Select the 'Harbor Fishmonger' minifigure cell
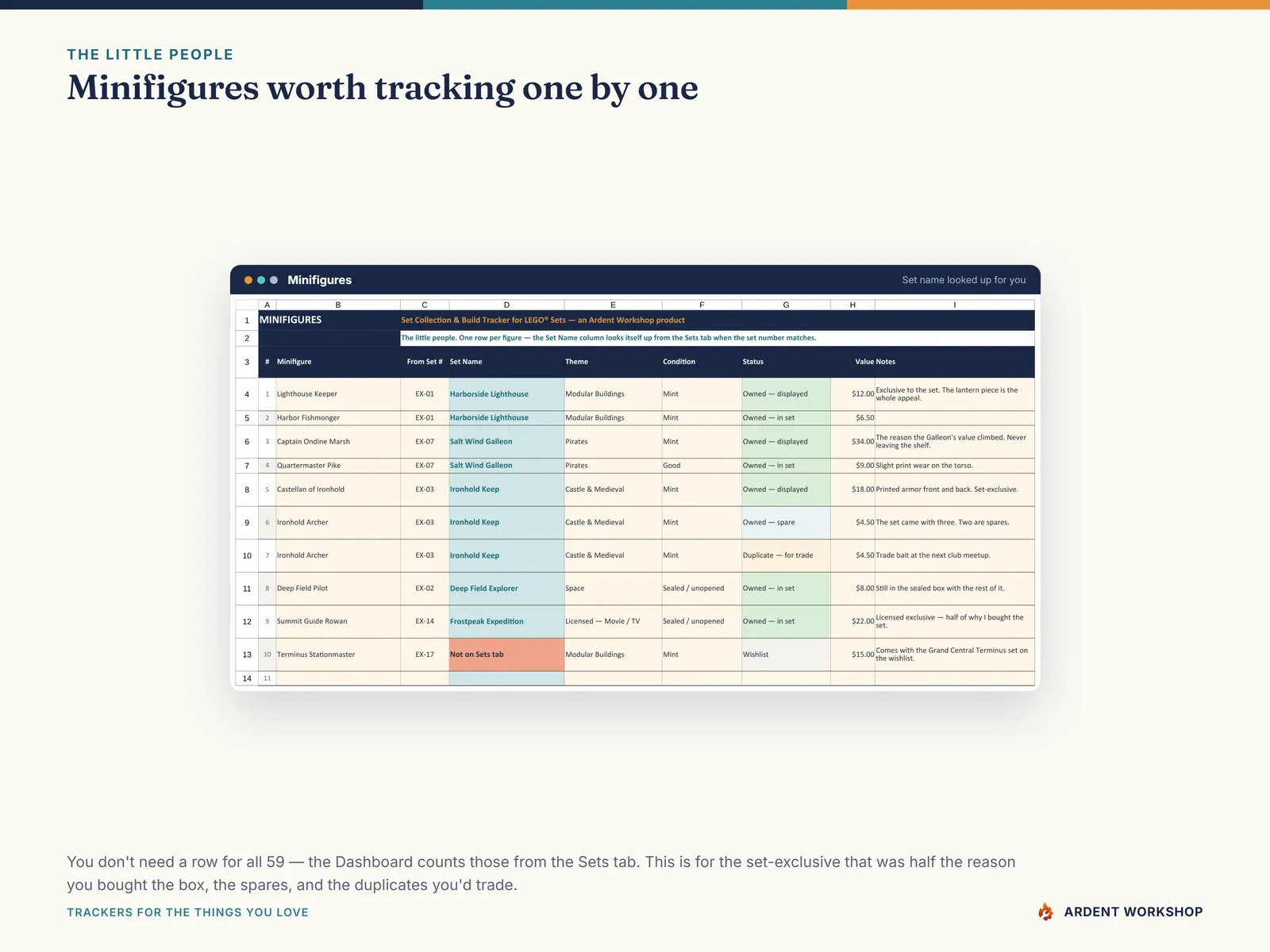This screenshot has height=952, width=1270. click(x=338, y=418)
